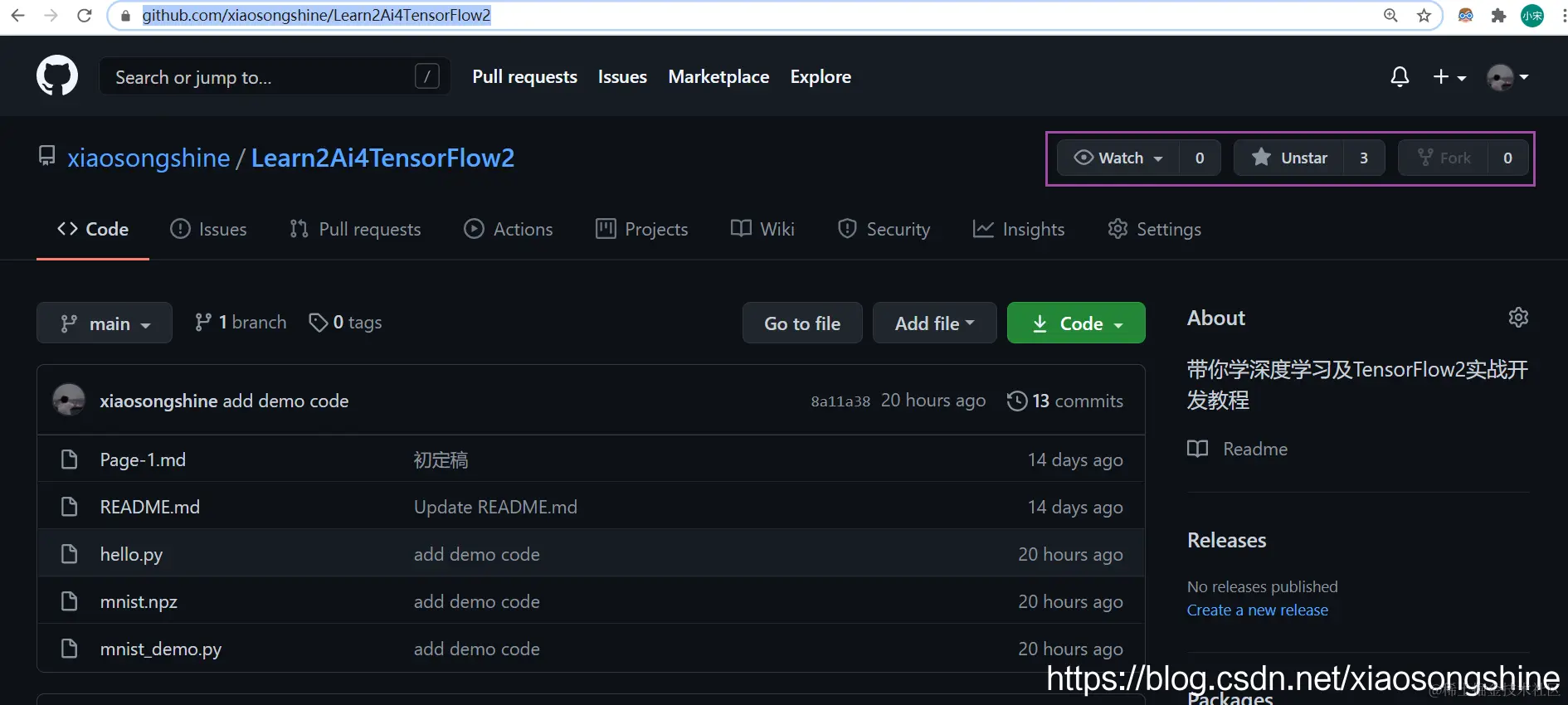
Task: Click file icon beside mnist_demo.py
Action: pyautogui.click(x=70, y=649)
